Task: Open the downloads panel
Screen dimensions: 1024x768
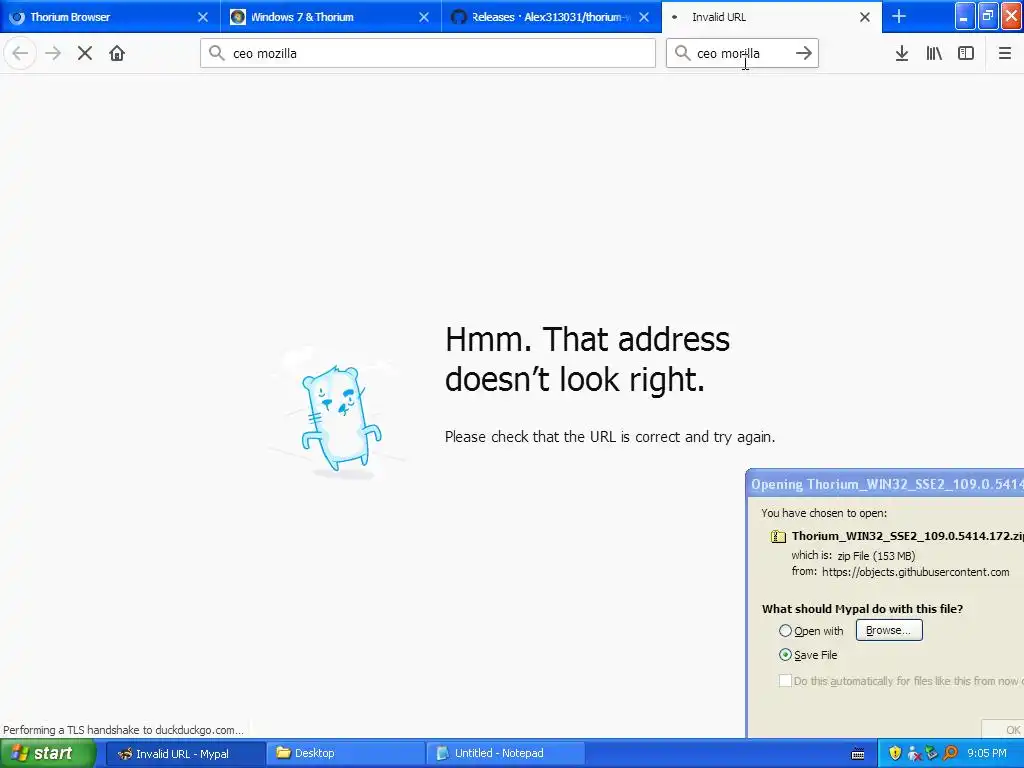Action: pyautogui.click(x=902, y=53)
